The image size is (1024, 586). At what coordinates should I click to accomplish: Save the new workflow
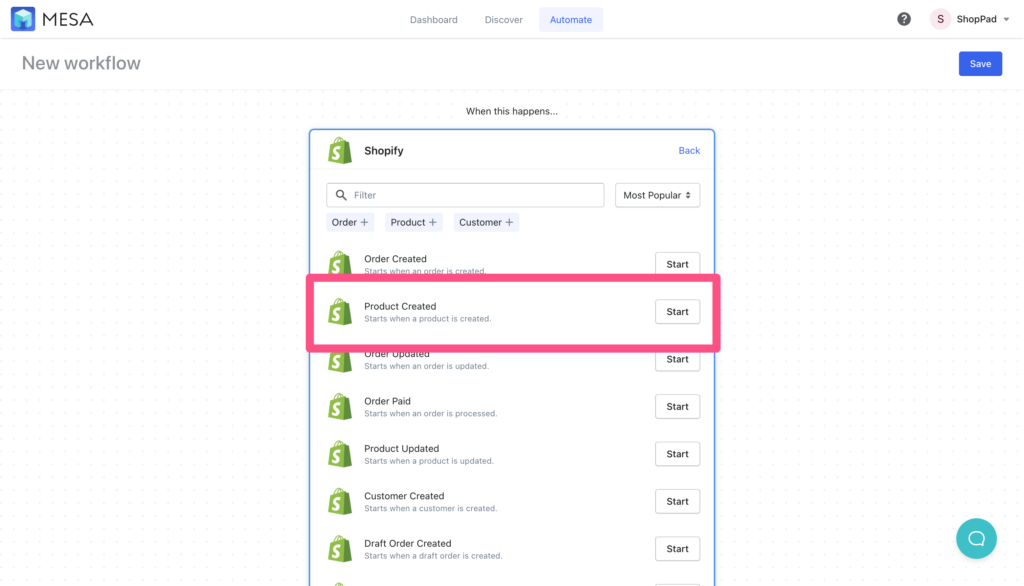coord(979,63)
